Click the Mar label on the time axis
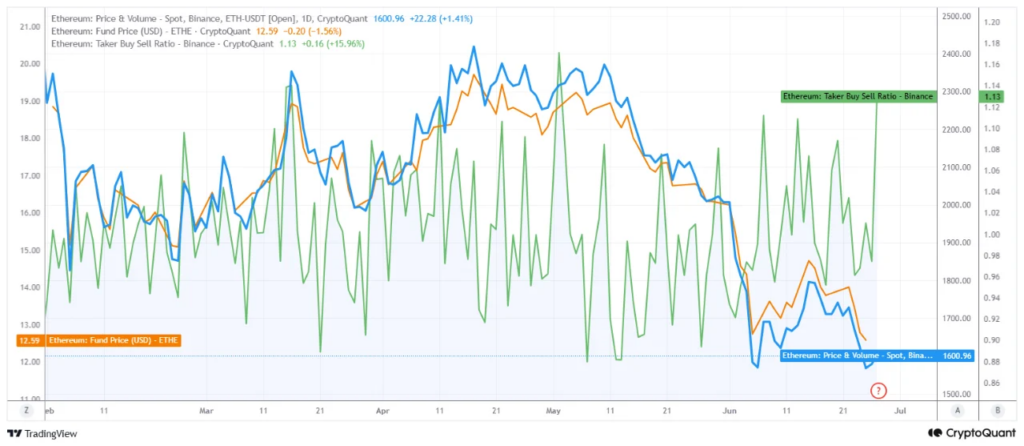Screen dimensions: 1024x446 206,411
